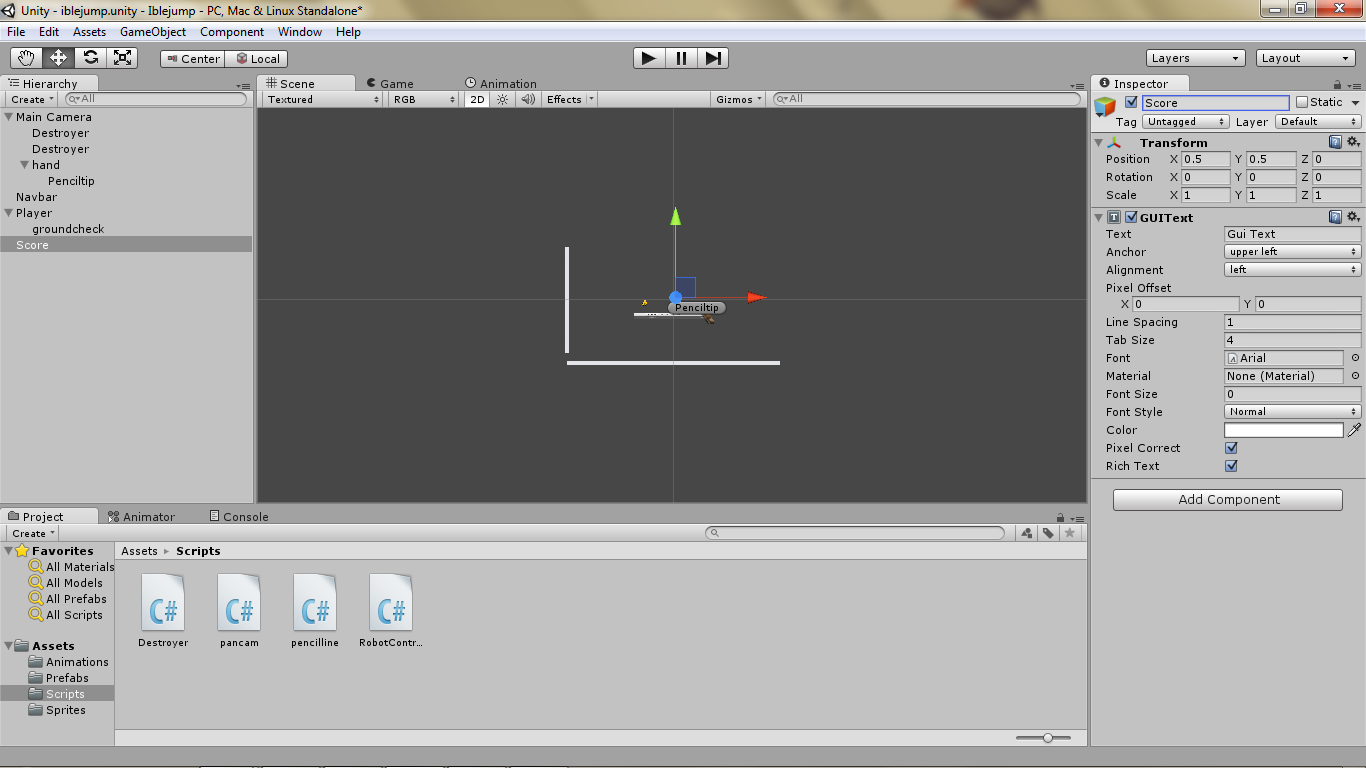Toggle the Center pivot mode button
This screenshot has width=1366, height=768.
(193, 59)
